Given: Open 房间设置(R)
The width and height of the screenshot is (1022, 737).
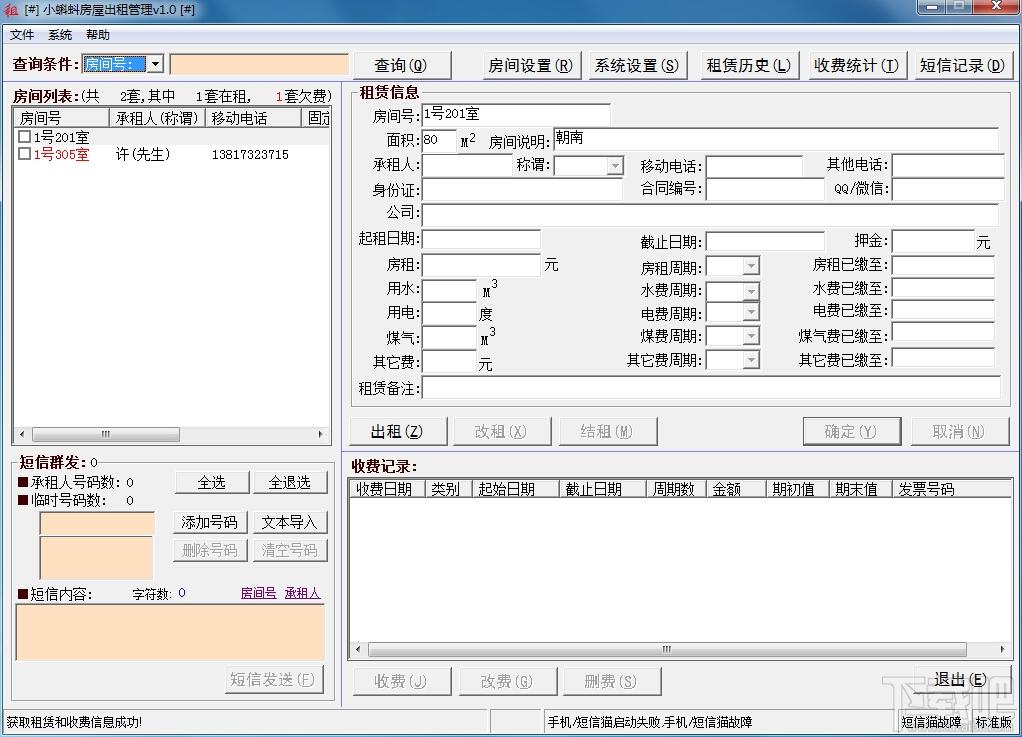Looking at the screenshot, I should [x=530, y=65].
